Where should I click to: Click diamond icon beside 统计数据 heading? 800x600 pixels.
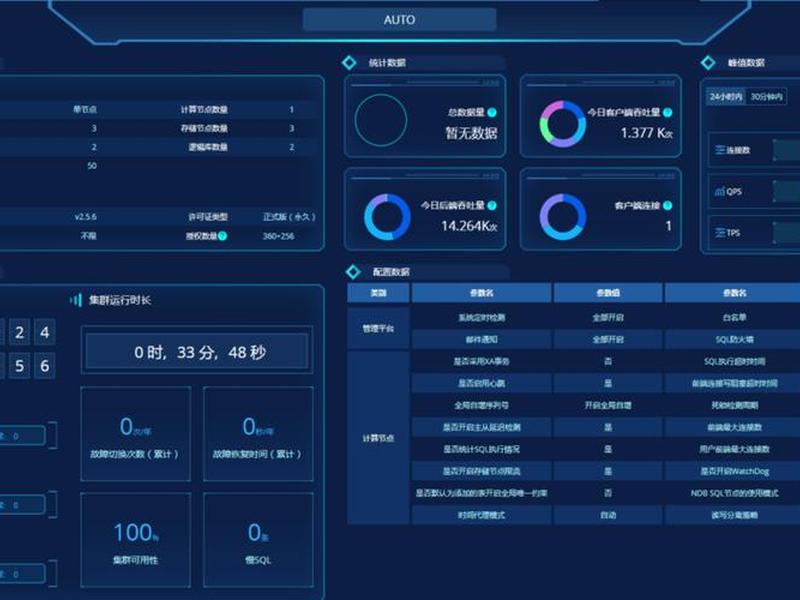point(349,63)
